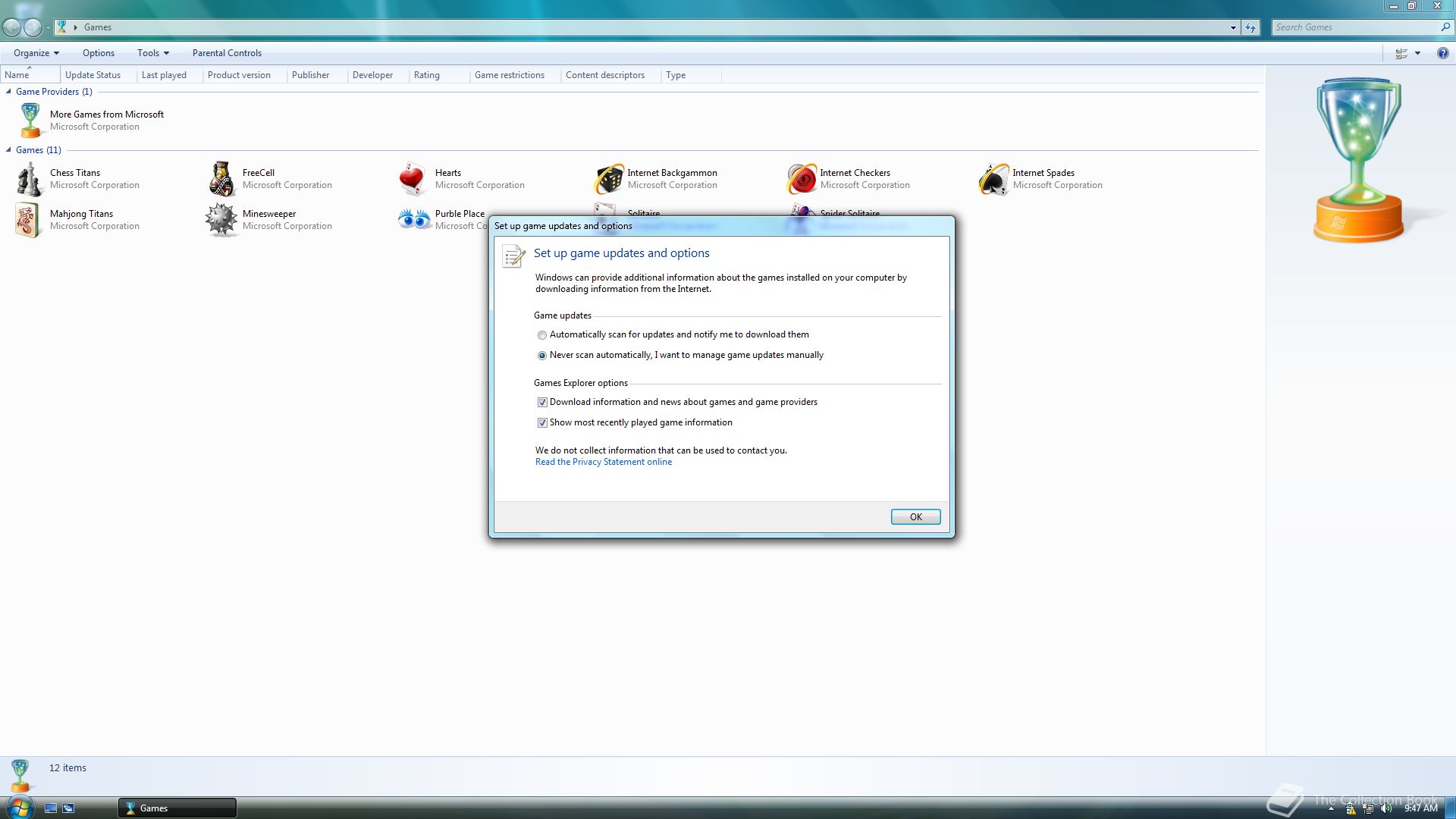The width and height of the screenshot is (1456, 819).
Task: Click the Show Desktop quick launch icon
Action: coord(51,808)
